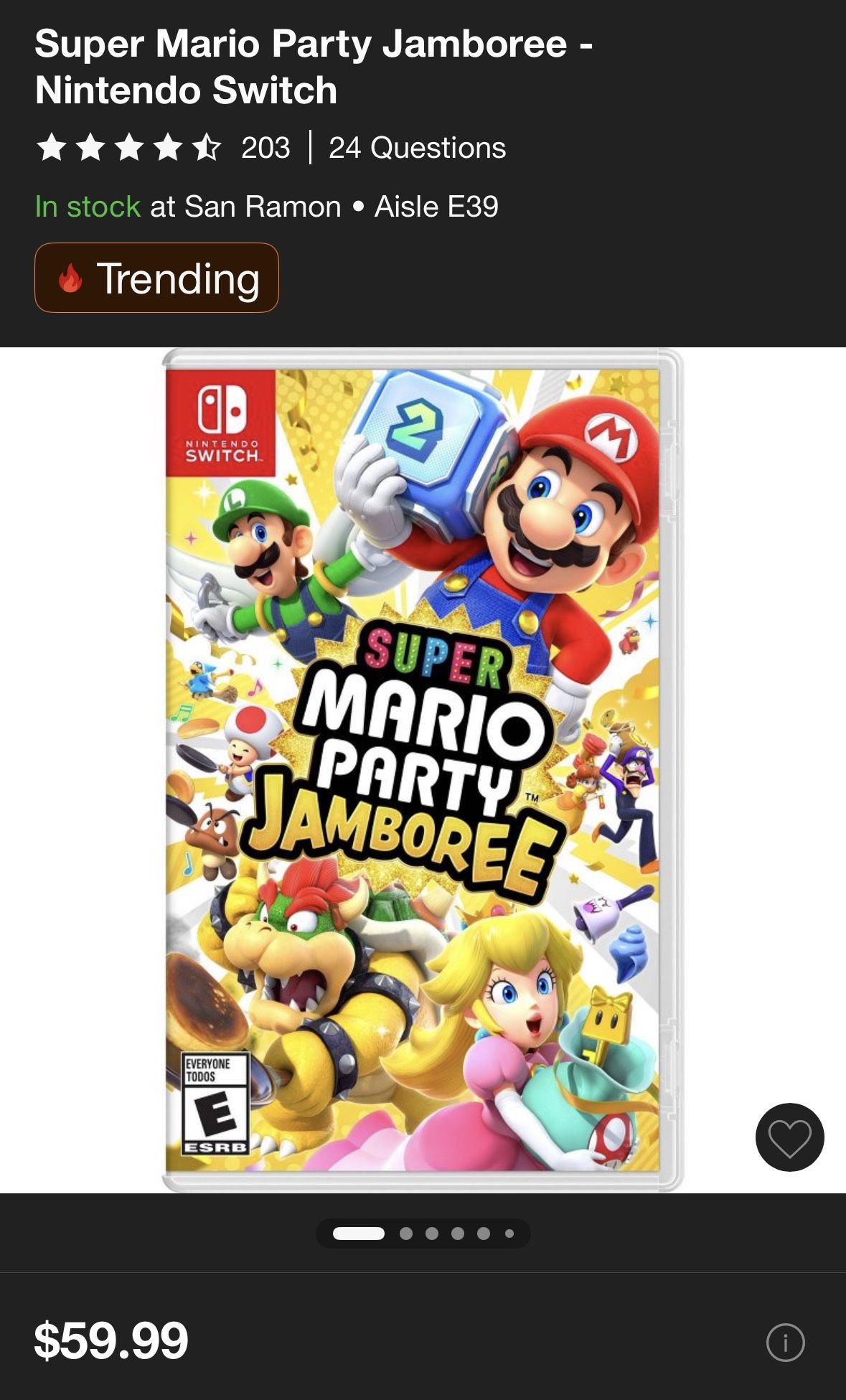This screenshot has height=1400, width=846.
Task: Jump to the last small carousel dot
Action: point(509,1234)
